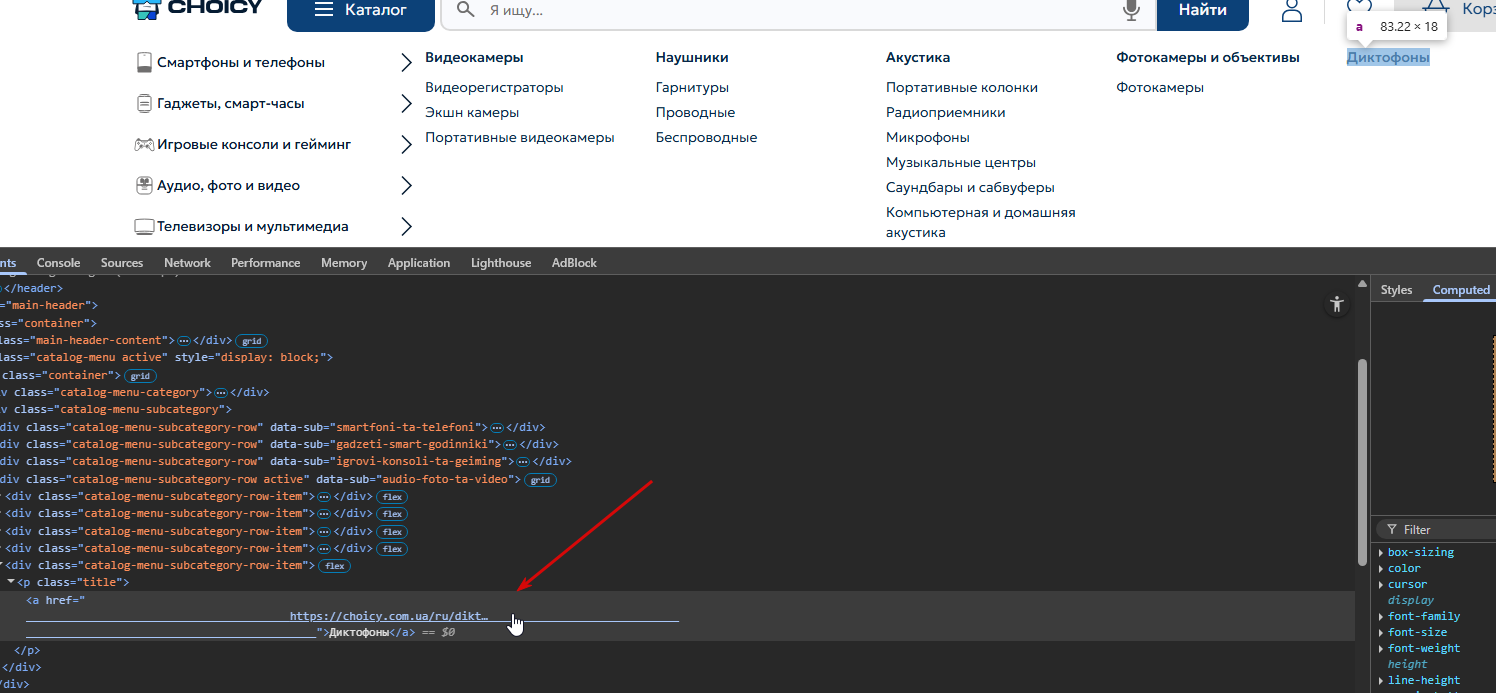
Task: Click the TV icon beside Телевизоры и мультимедиа
Action: tap(144, 226)
